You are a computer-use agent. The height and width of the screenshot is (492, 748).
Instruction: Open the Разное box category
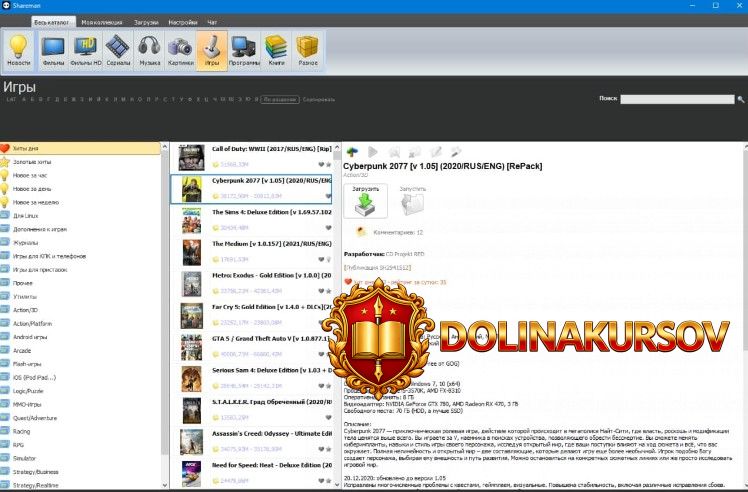coord(308,50)
